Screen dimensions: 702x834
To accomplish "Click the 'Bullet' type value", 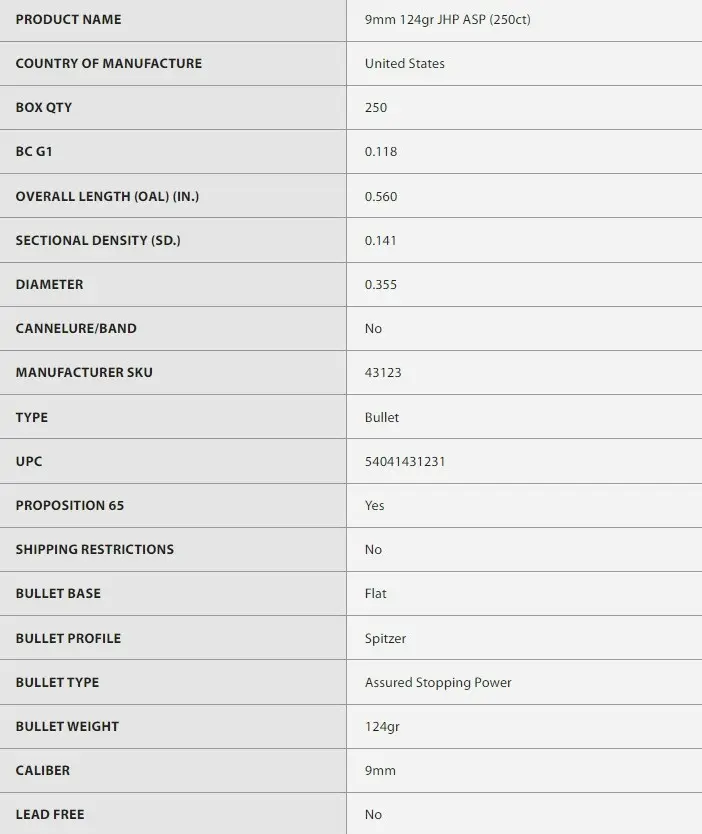I will pyautogui.click(x=382, y=417).
